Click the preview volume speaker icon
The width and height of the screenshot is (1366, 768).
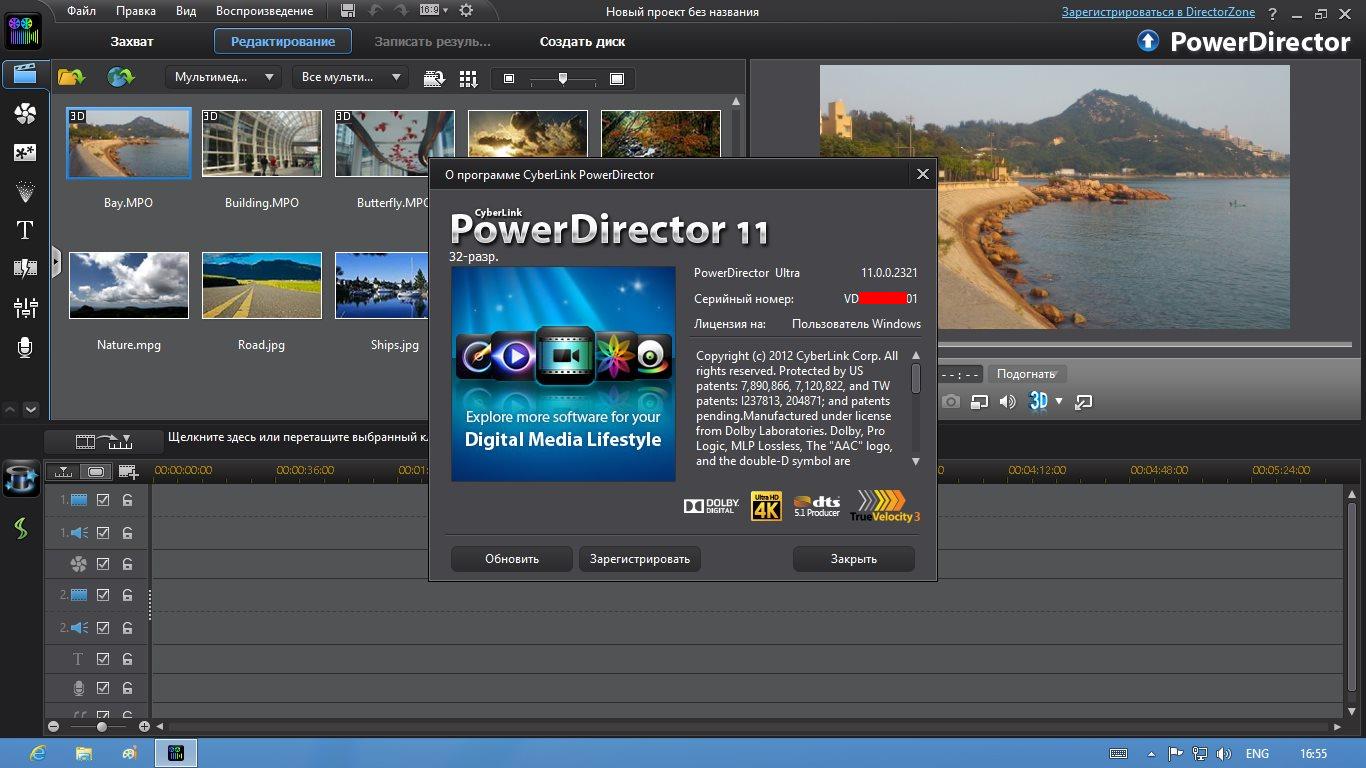coord(1008,402)
